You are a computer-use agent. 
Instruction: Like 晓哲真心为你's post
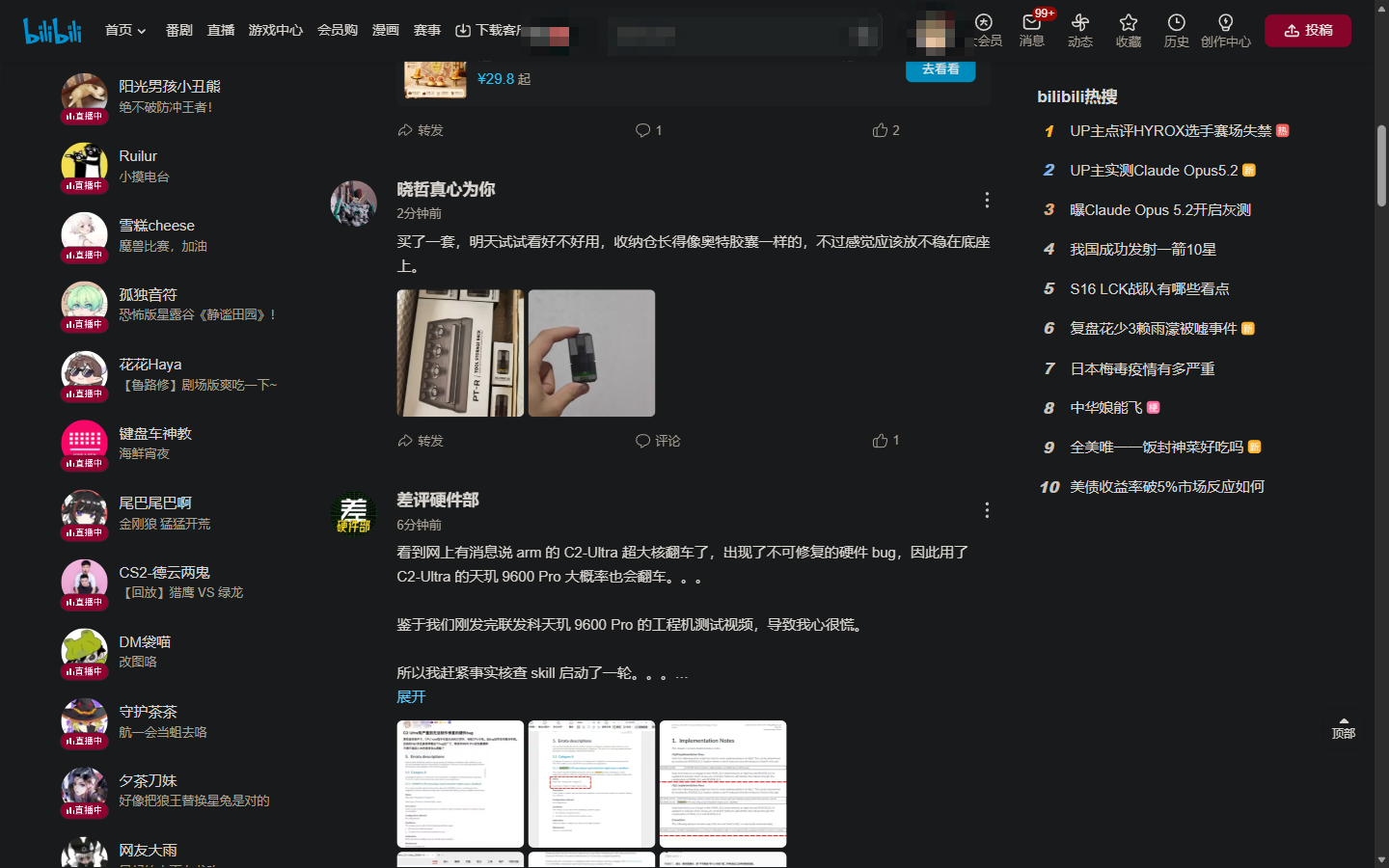[x=886, y=441]
